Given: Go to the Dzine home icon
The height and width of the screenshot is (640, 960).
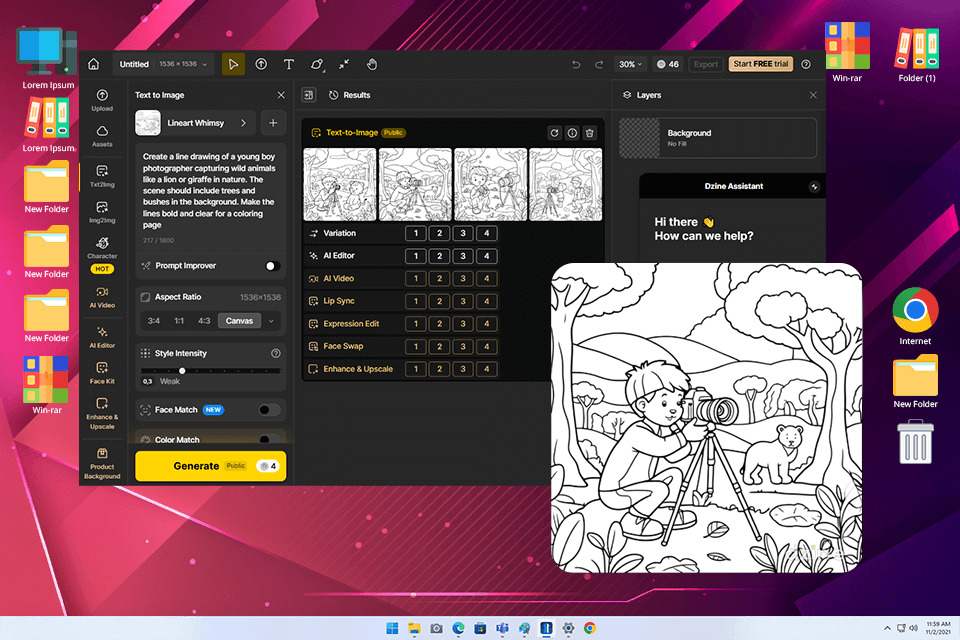Looking at the screenshot, I should 94,64.
